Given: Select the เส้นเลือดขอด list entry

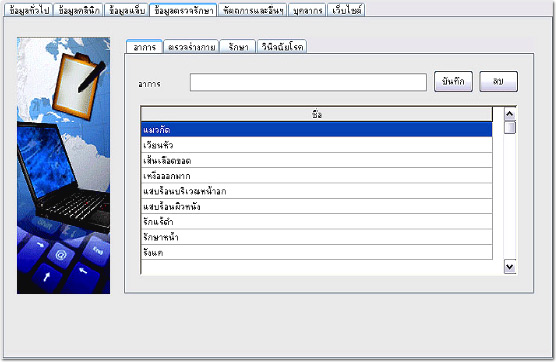Looking at the screenshot, I should tap(317, 160).
